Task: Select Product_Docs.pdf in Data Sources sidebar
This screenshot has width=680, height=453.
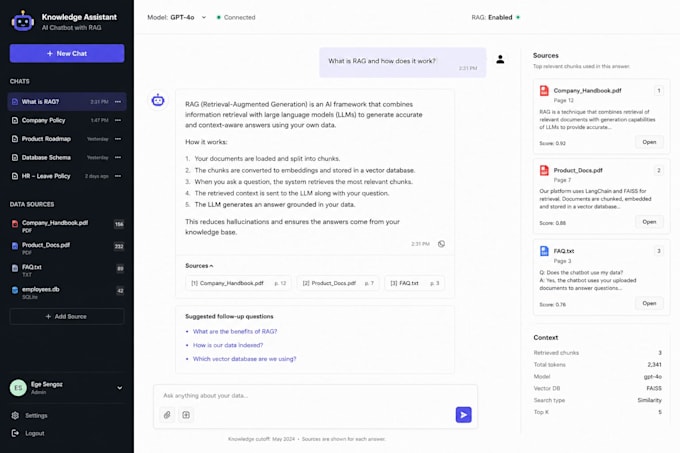Action: tap(67, 248)
